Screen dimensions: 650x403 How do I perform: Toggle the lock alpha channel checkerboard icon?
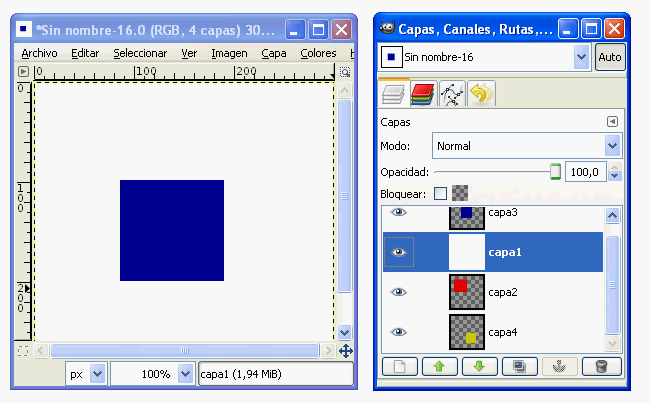460,193
